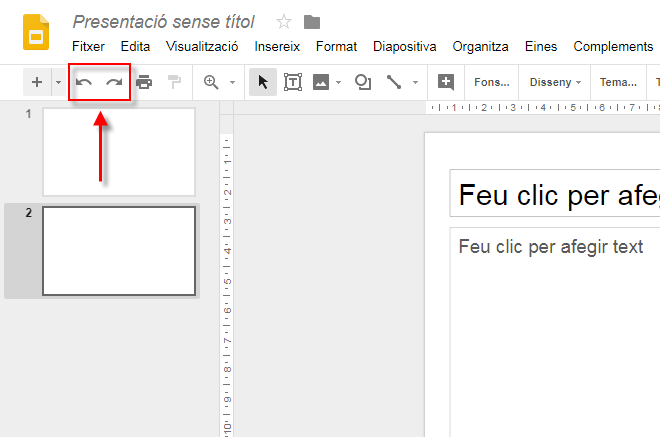This screenshot has width=660, height=437.
Task: Star the presentation
Action: pyautogui.click(x=284, y=21)
